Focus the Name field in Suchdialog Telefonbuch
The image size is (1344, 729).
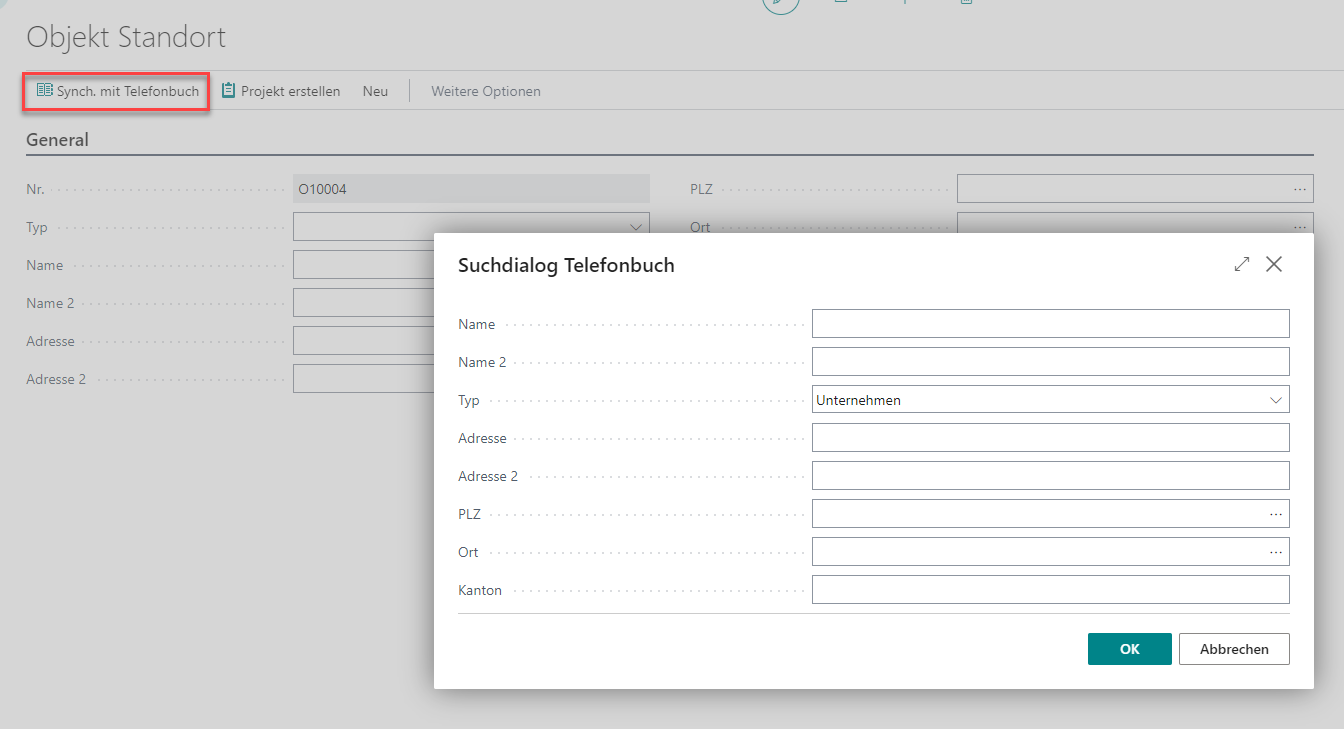click(x=1051, y=324)
